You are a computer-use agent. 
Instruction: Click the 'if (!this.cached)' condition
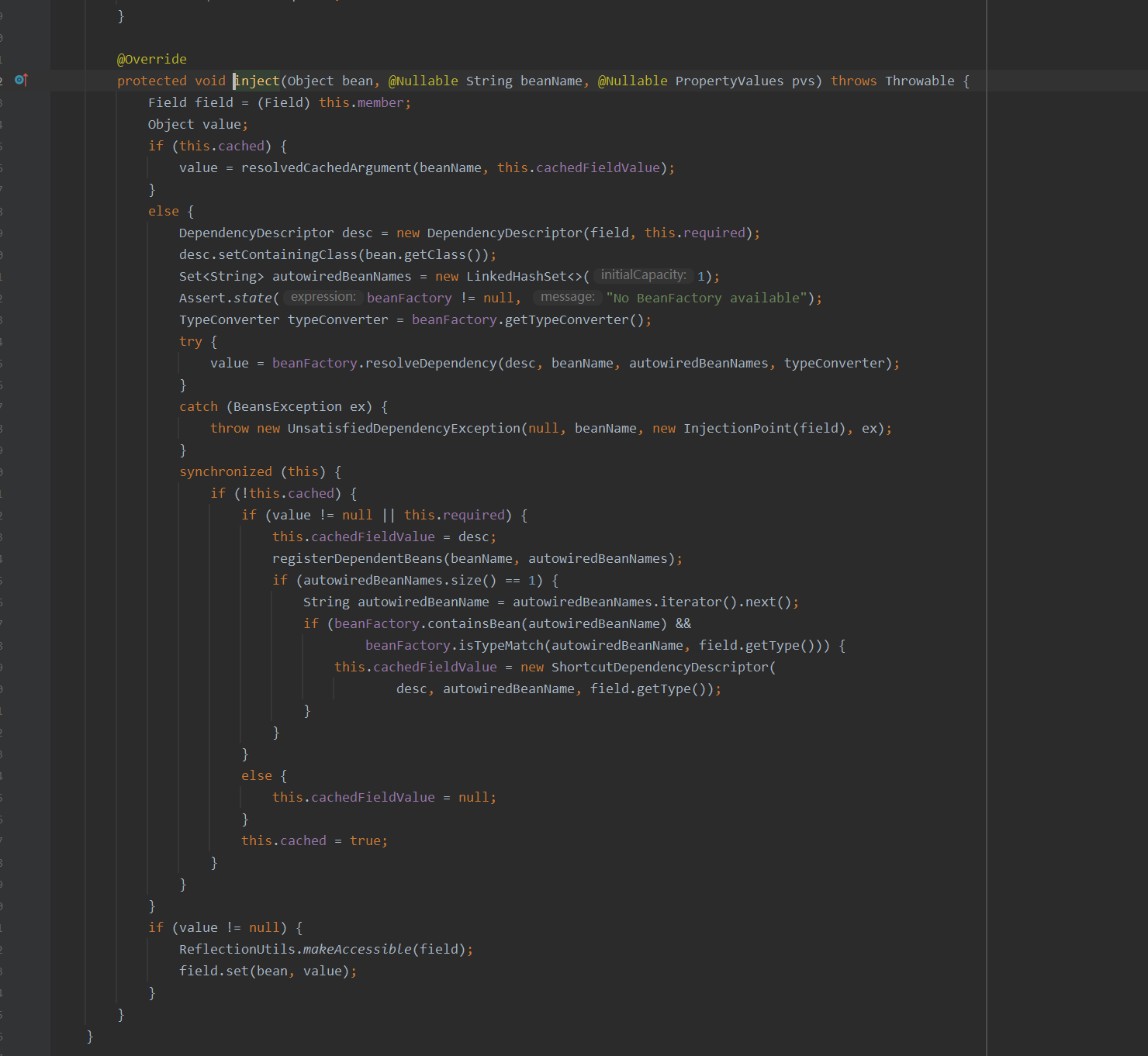(276, 493)
